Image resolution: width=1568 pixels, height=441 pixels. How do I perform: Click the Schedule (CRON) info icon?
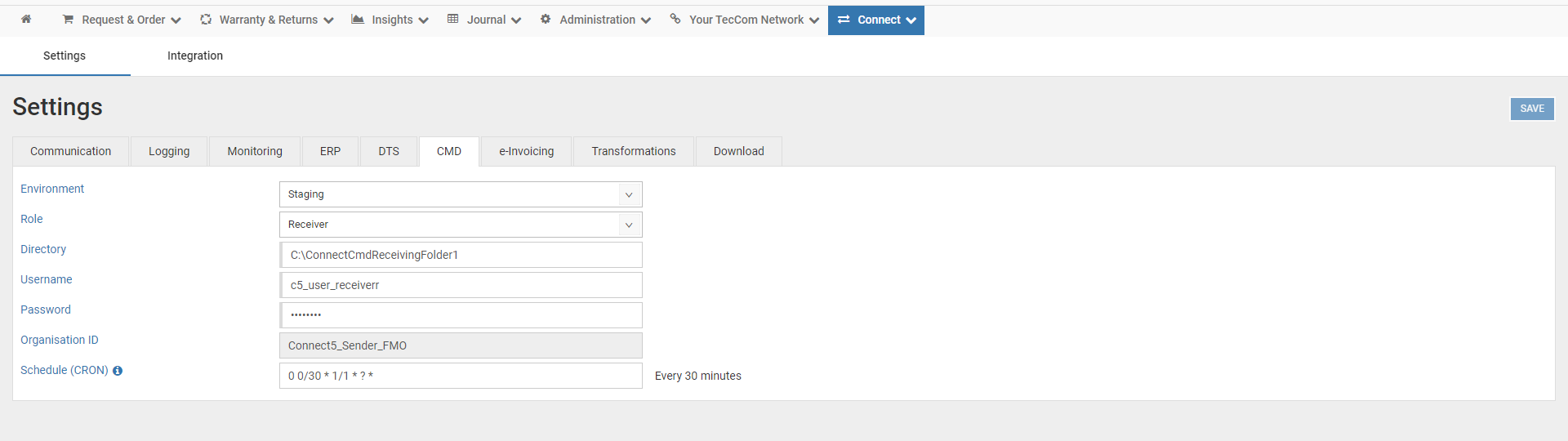tap(118, 371)
